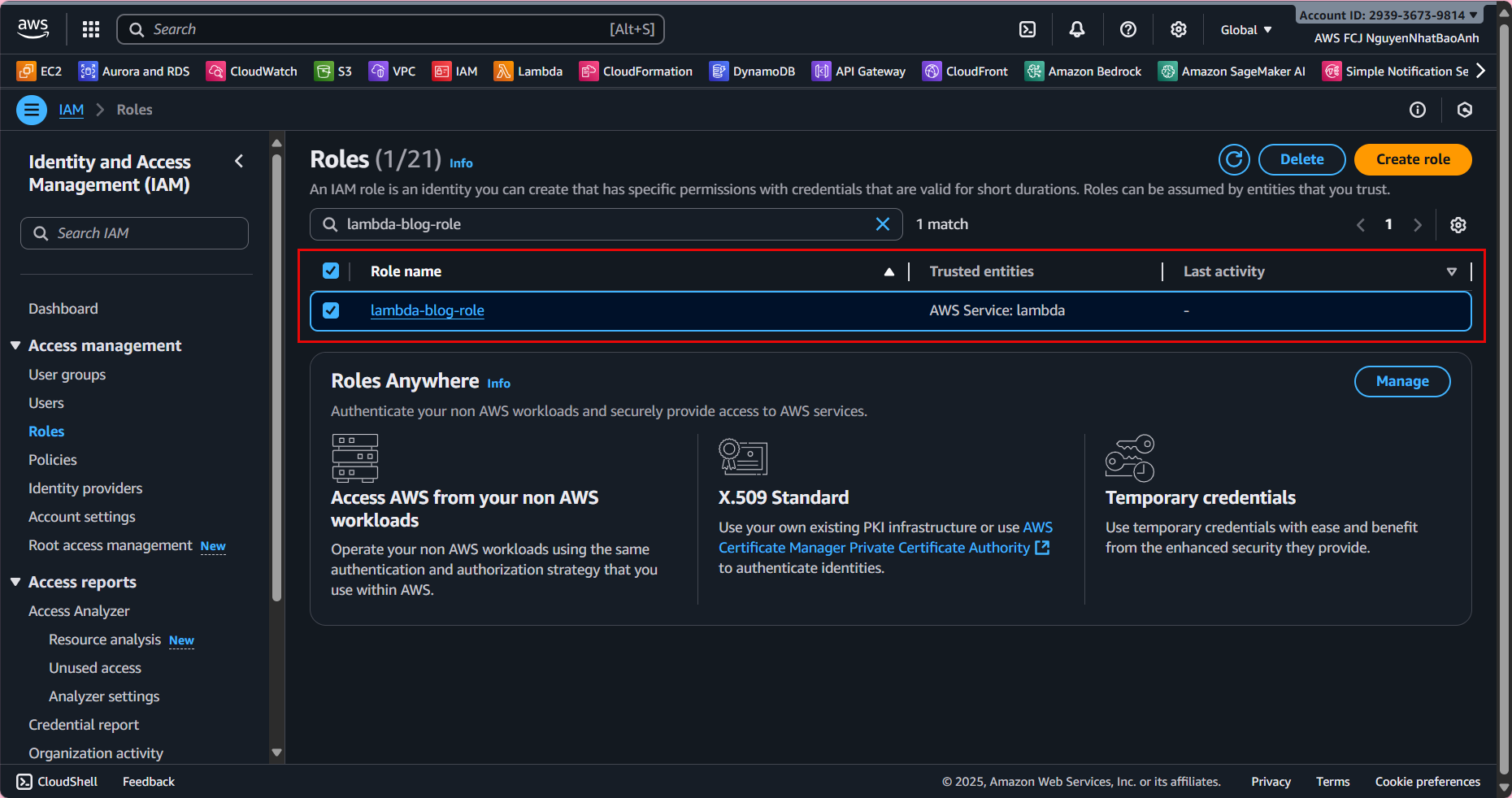Open the AWS services grid menu
The height and width of the screenshot is (798, 1512).
[91, 29]
